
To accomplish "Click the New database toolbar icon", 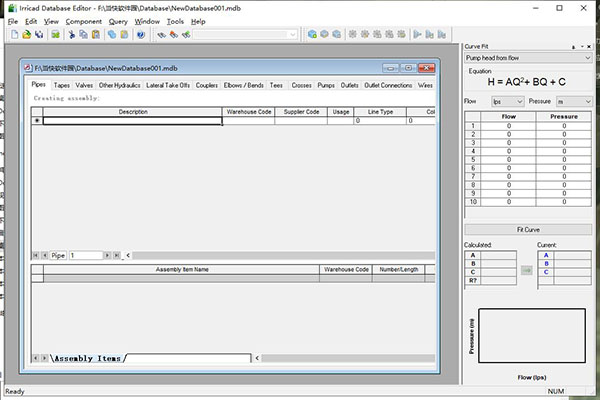I will [13, 34].
